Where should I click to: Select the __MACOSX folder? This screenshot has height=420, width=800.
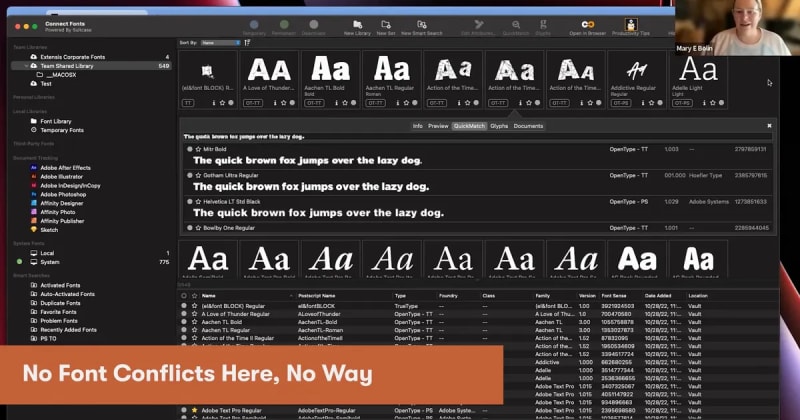click(x=61, y=75)
